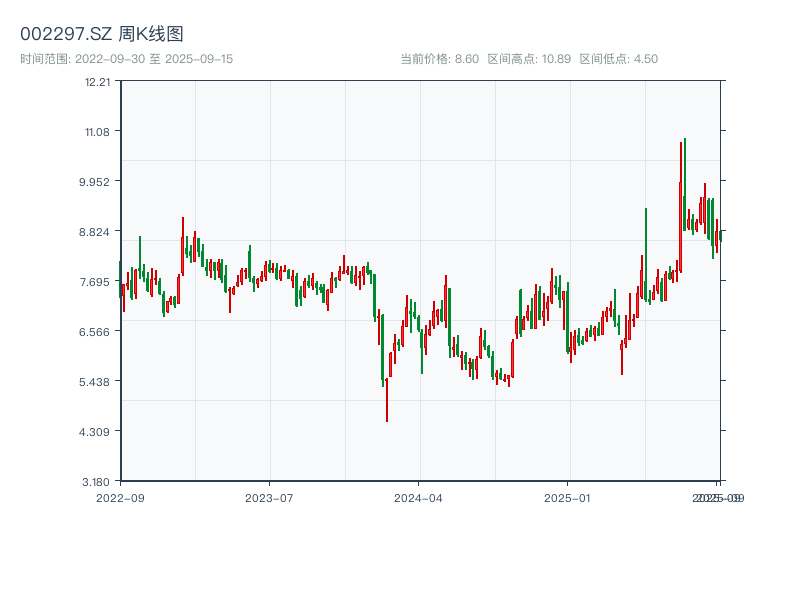Click the 12.21 y-axis tick label
Viewport: 800px width, 600px height.
pyautogui.click(x=98, y=81)
